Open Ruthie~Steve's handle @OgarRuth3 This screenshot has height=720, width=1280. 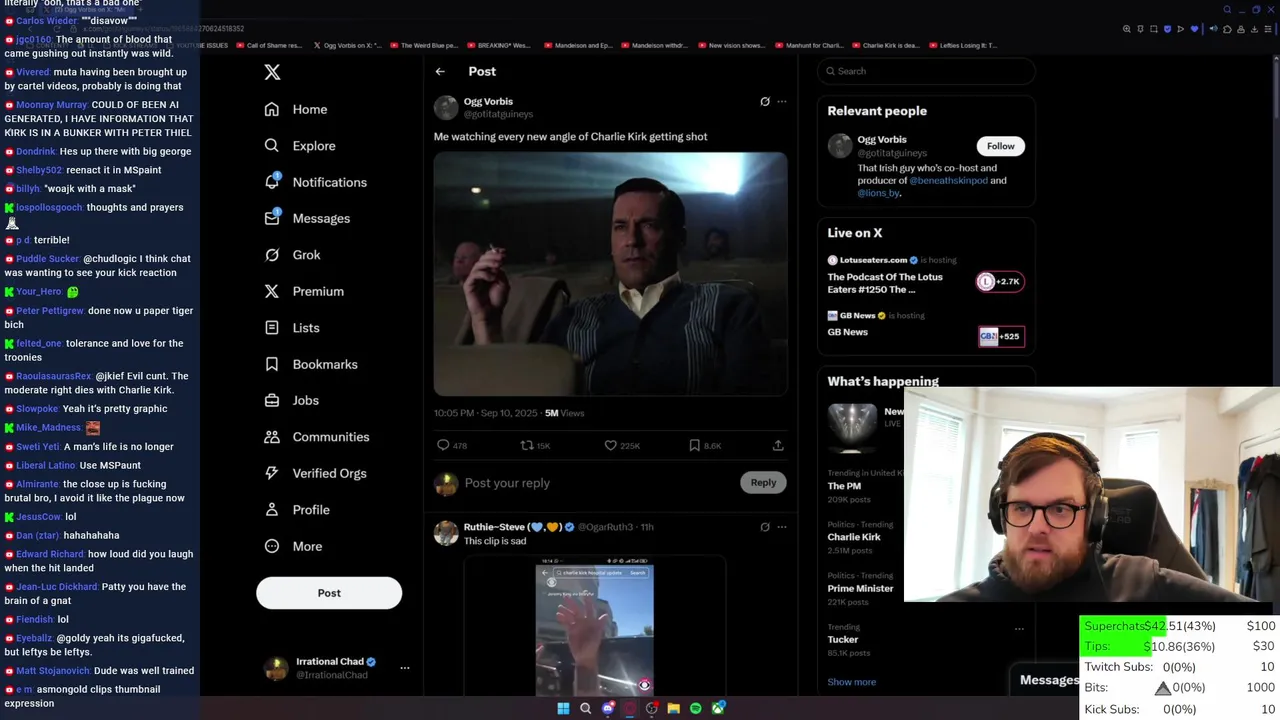coord(605,527)
